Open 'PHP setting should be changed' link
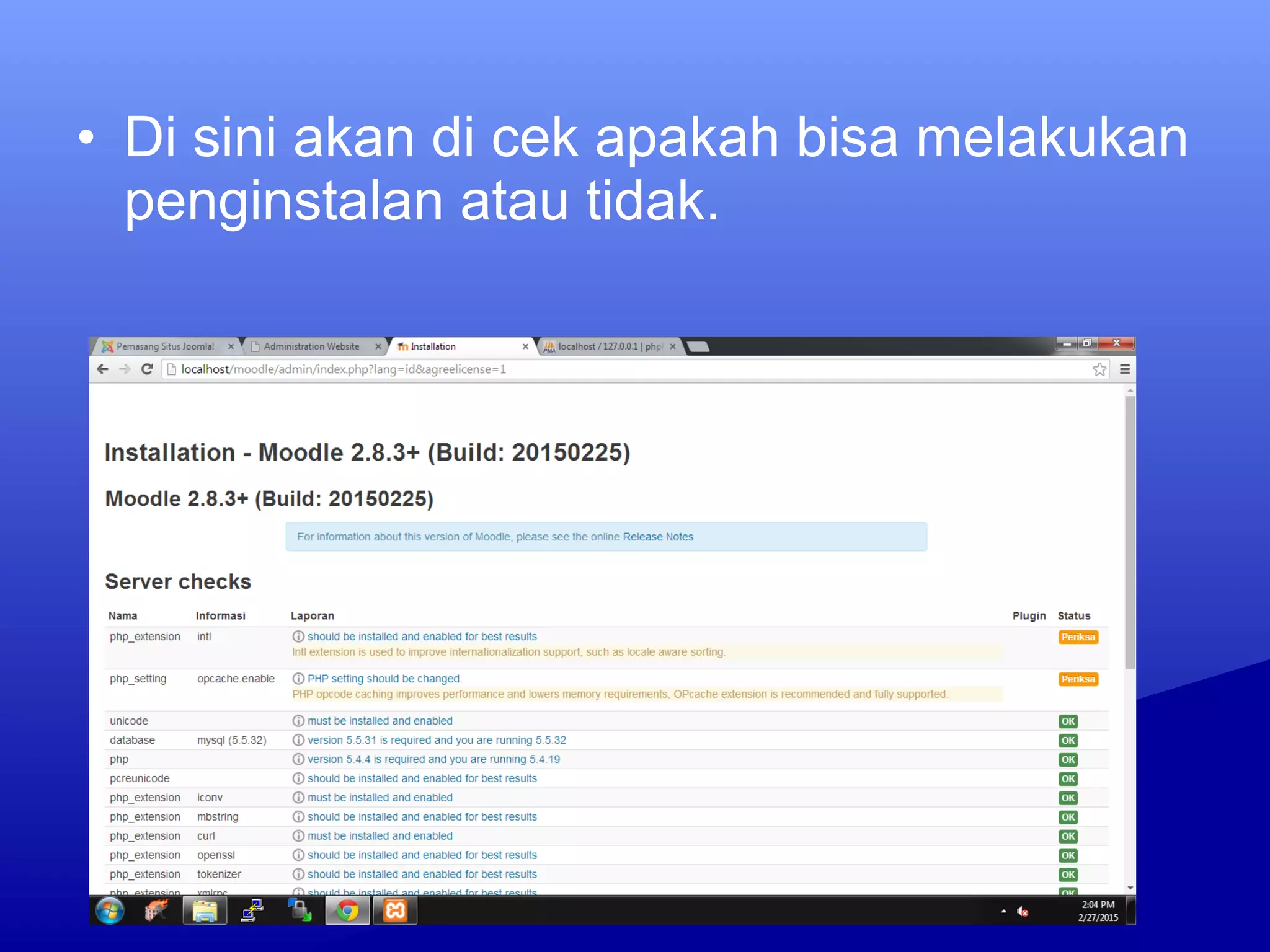 tap(384, 679)
